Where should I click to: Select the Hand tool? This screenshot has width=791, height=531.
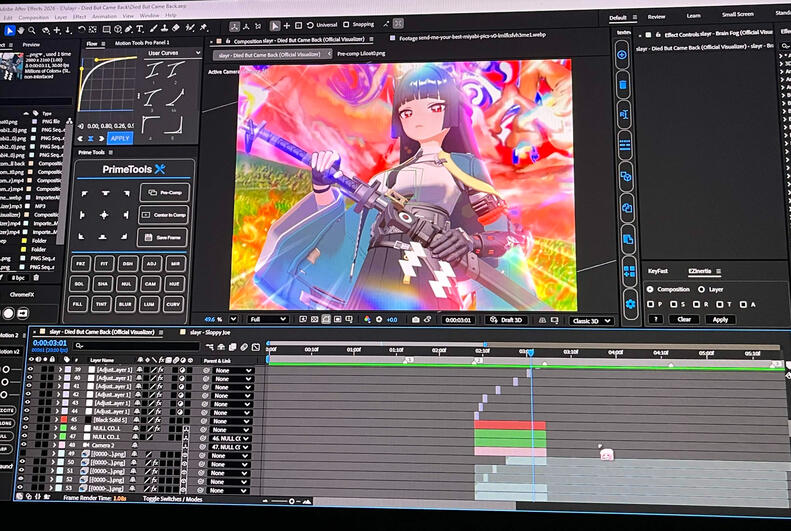[21, 31]
